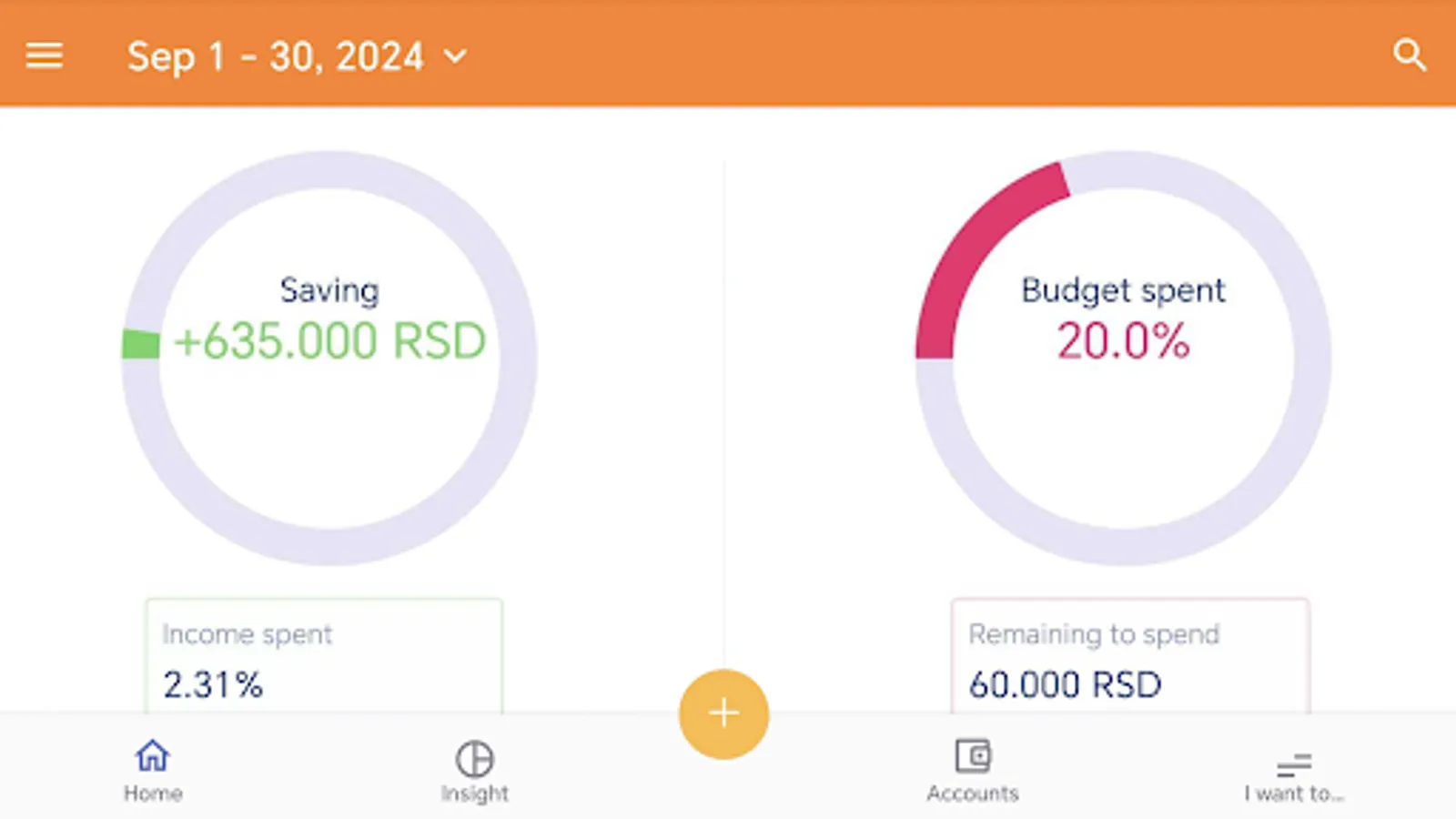Open the Income spent 2.31% card
Image resolution: width=1456 pixels, height=819 pixels.
click(324, 656)
